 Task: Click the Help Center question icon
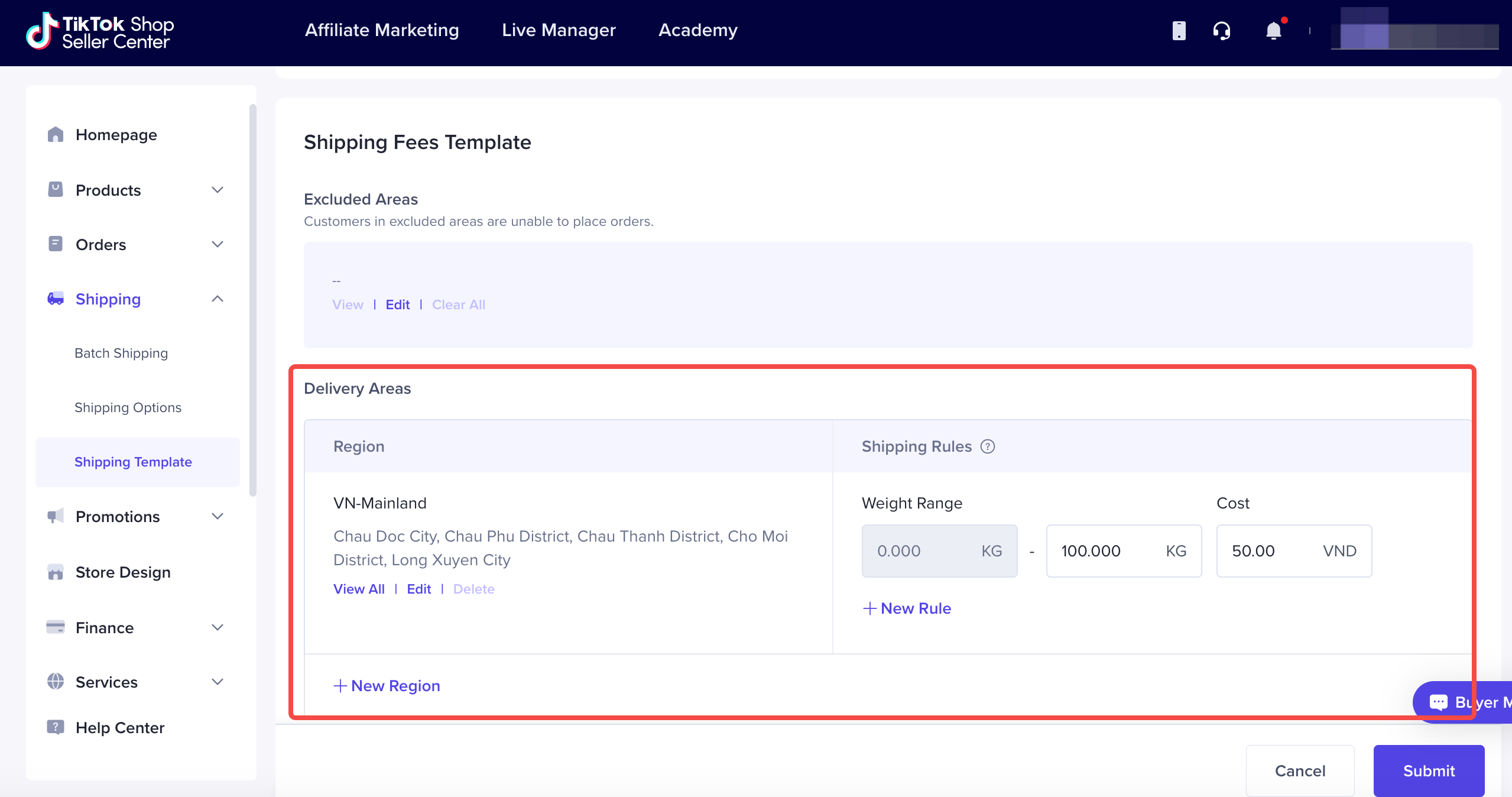(x=56, y=727)
